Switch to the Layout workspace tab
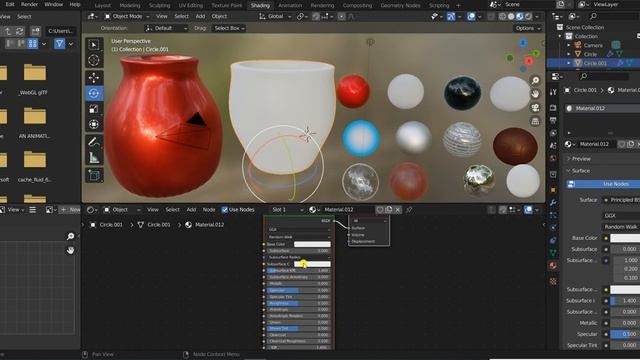Image resolution: width=640 pixels, height=360 pixels. coord(102,5)
